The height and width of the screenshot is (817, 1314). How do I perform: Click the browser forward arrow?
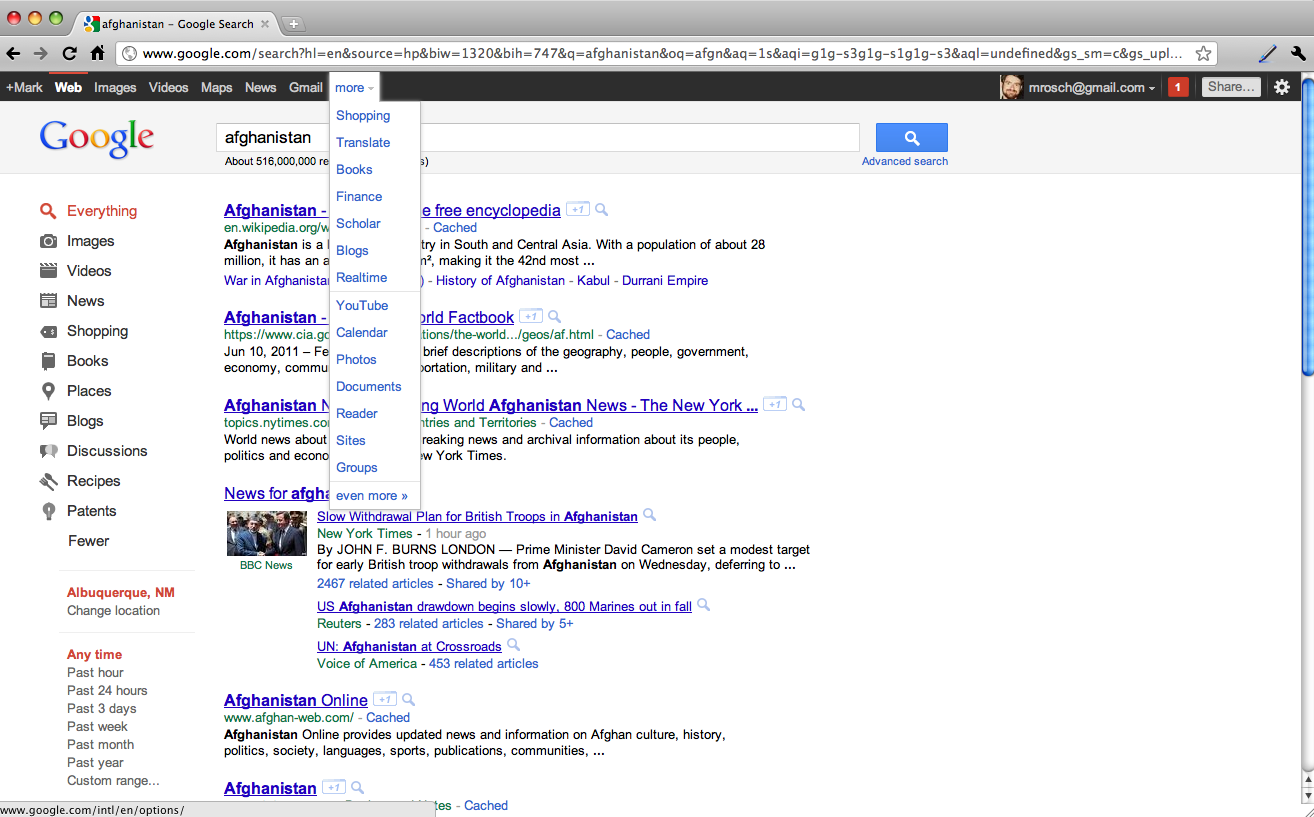pyautogui.click(x=41, y=53)
